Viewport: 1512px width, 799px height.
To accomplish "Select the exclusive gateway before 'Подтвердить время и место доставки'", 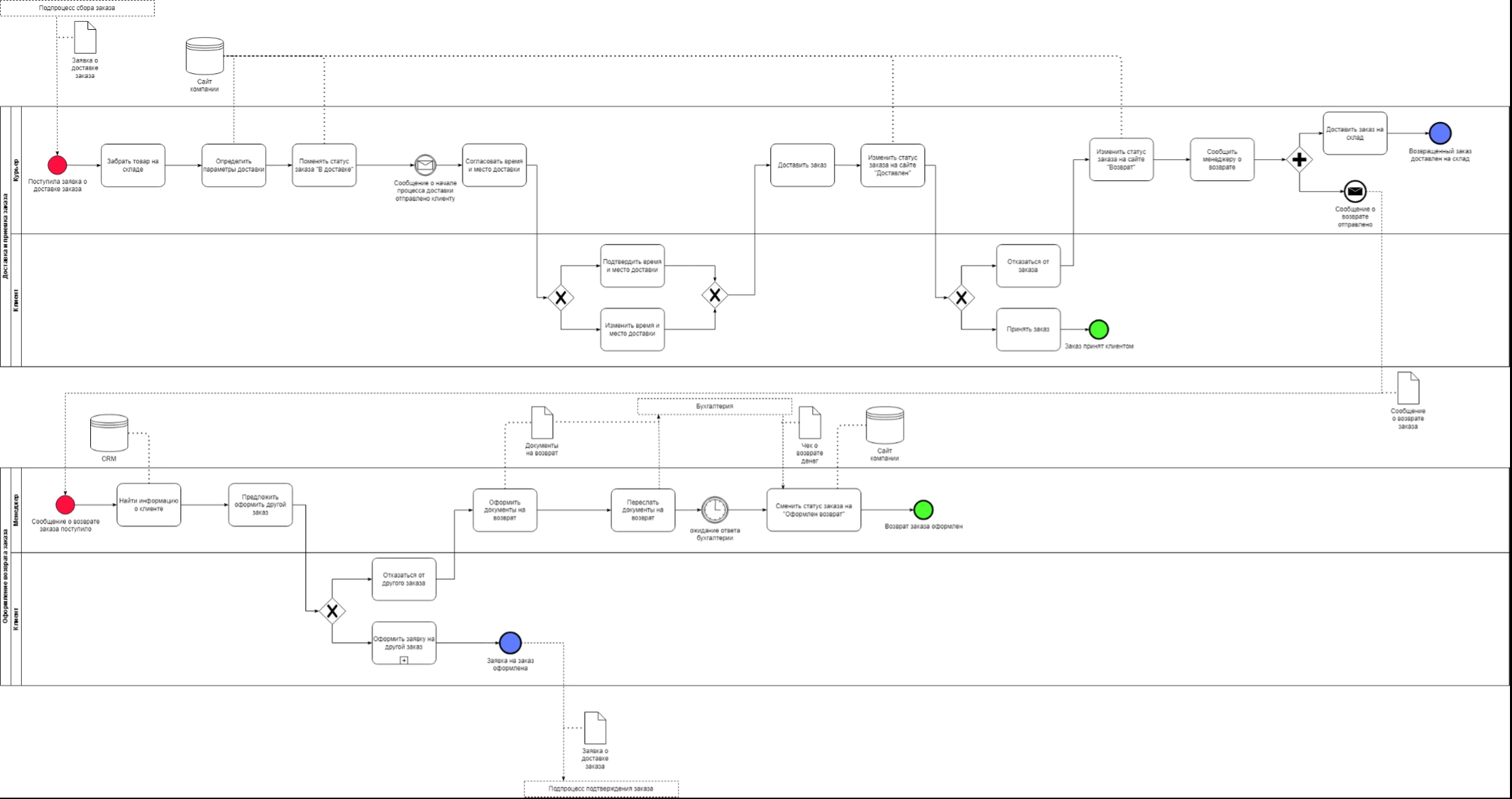I will [561, 298].
